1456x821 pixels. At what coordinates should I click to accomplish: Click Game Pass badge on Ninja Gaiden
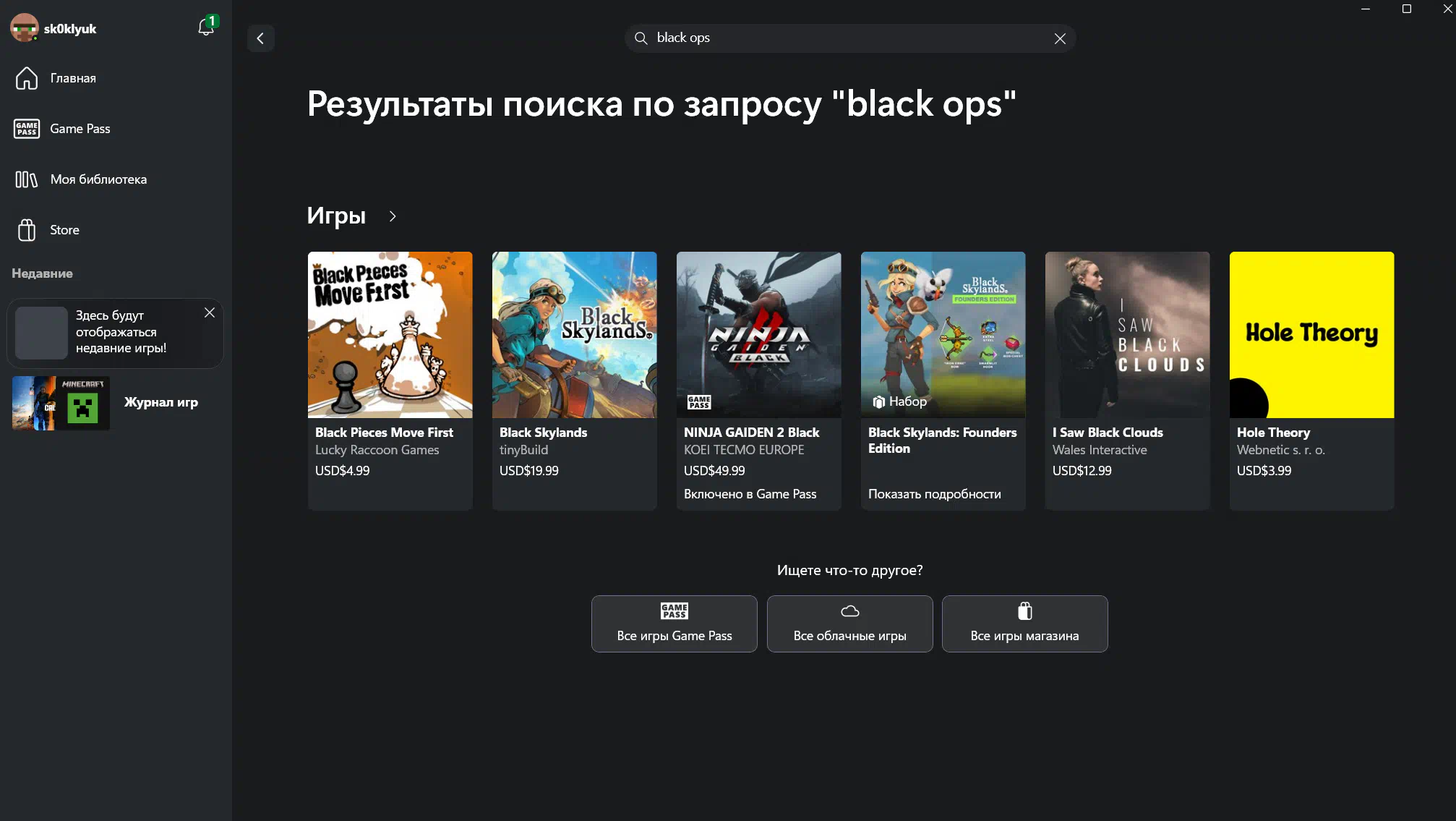pos(699,402)
